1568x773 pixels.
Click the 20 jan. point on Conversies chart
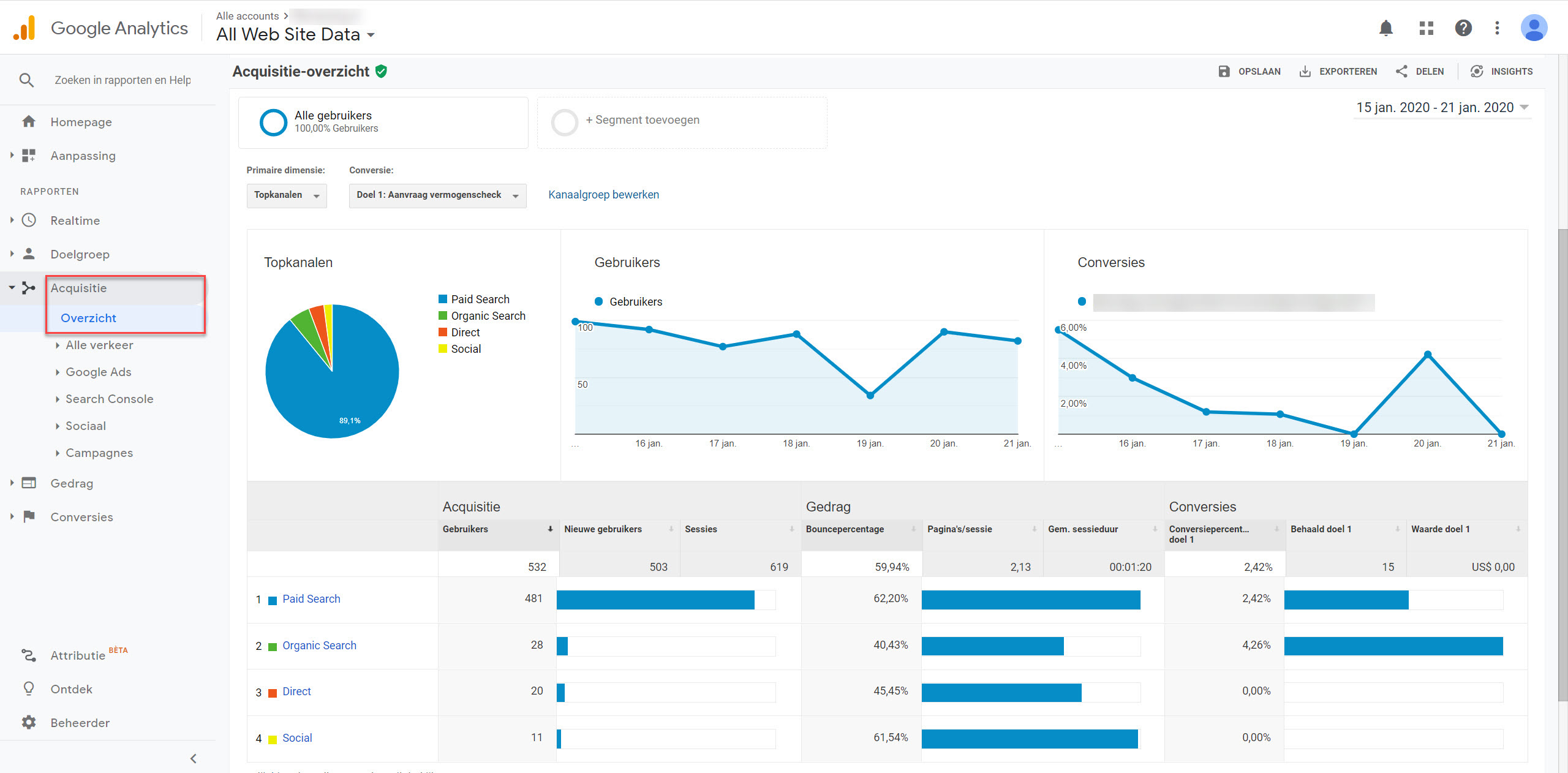pyautogui.click(x=1428, y=355)
